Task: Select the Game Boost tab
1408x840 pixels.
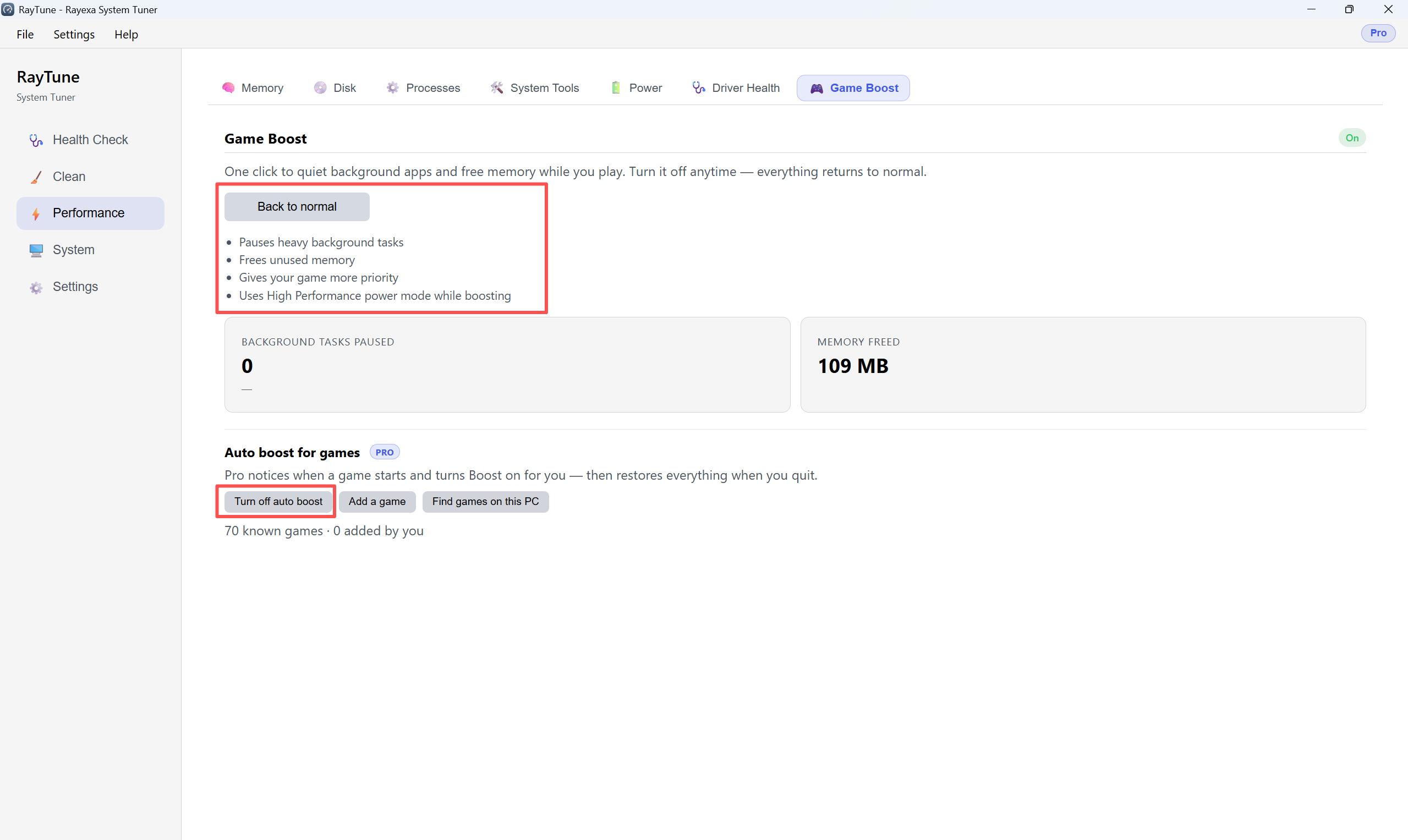Action: [853, 87]
